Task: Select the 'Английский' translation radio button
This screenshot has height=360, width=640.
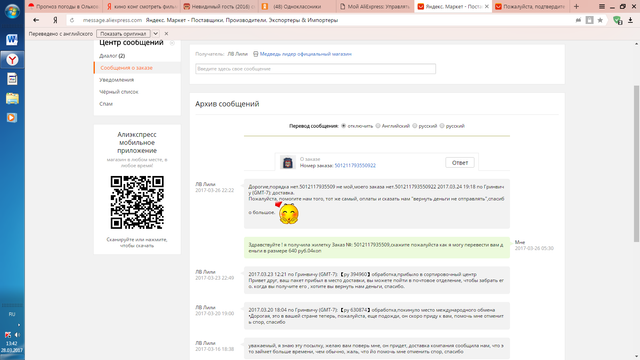Action: (378, 126)
